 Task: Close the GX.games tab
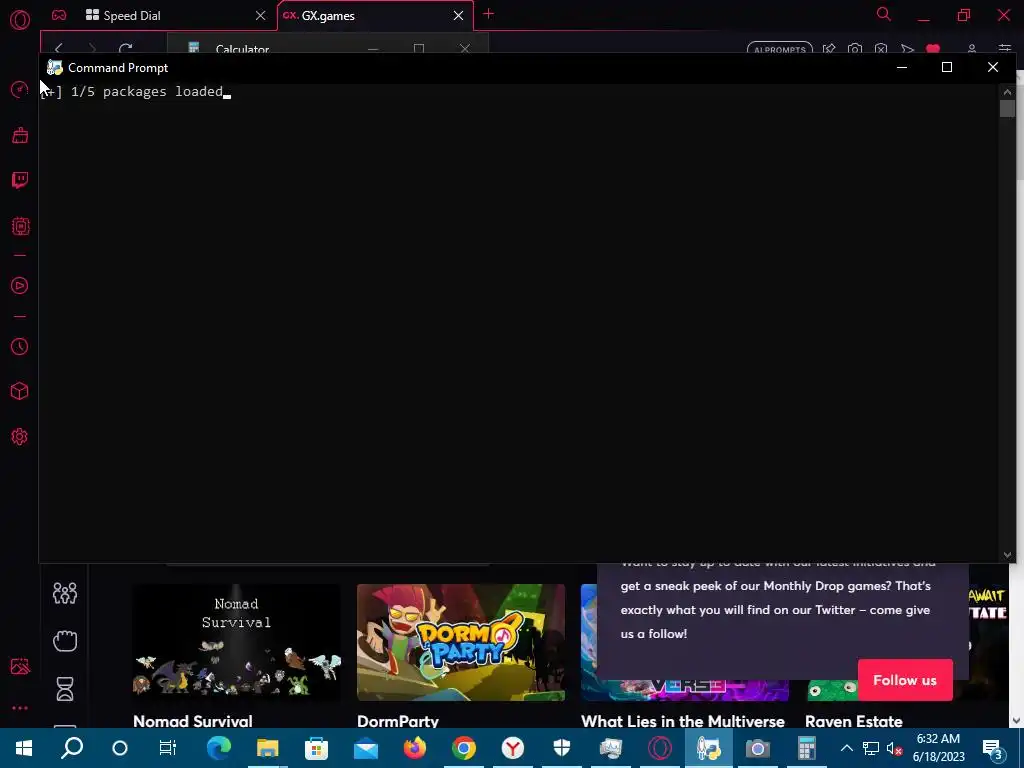click(458, 15)
